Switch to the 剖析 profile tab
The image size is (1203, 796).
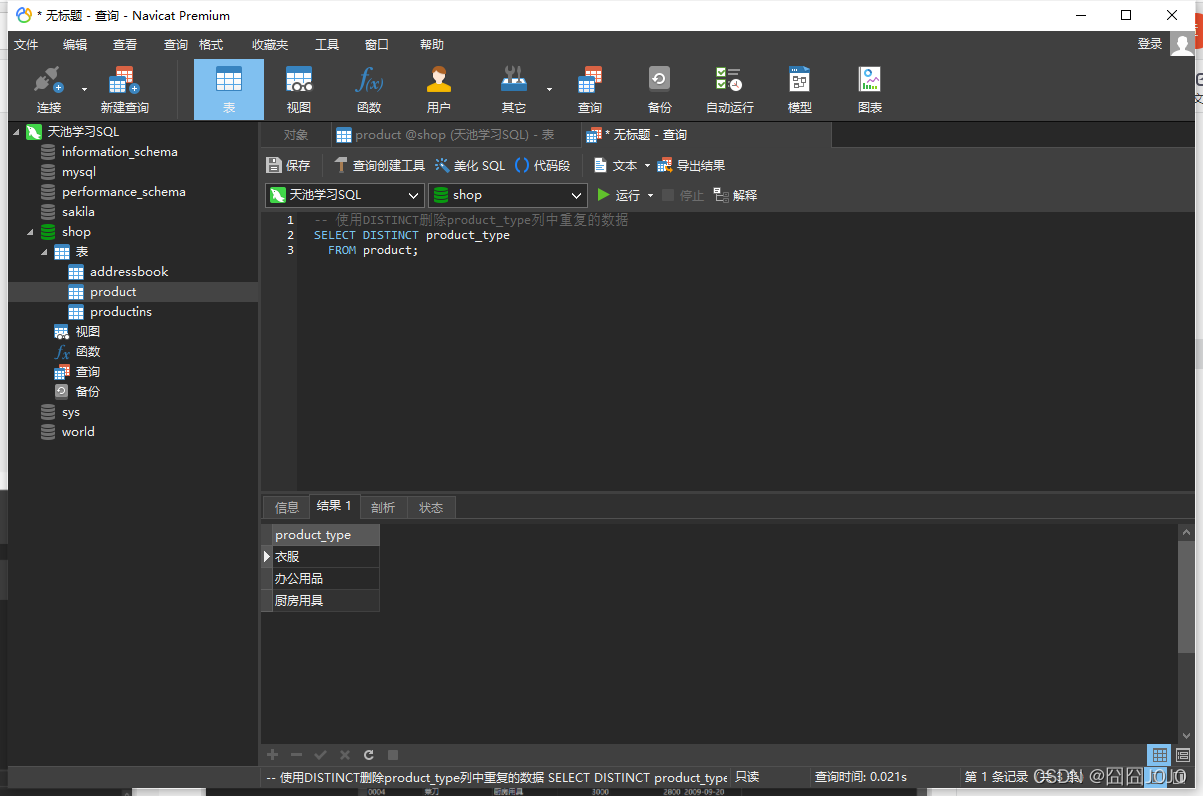(383, 507)
